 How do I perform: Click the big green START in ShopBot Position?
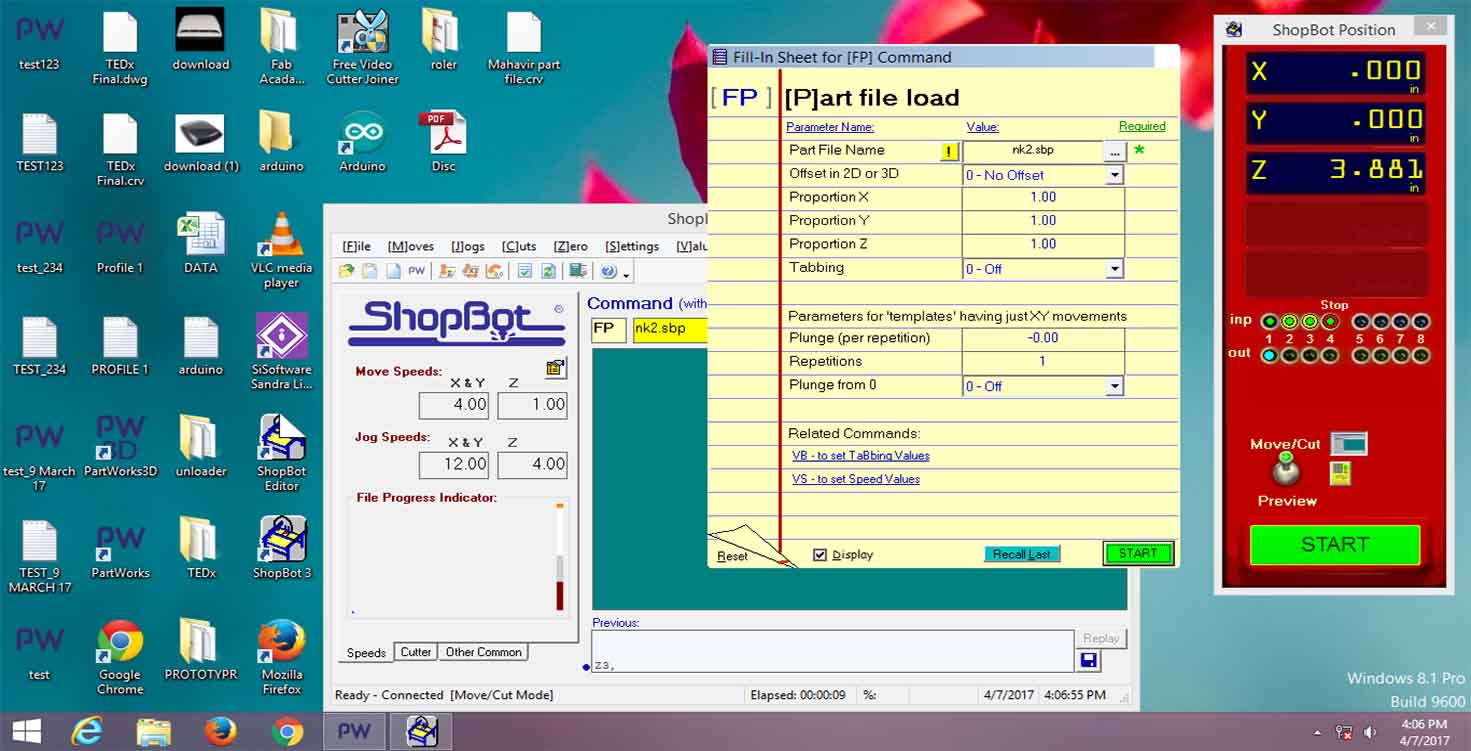click(1335, 545)
